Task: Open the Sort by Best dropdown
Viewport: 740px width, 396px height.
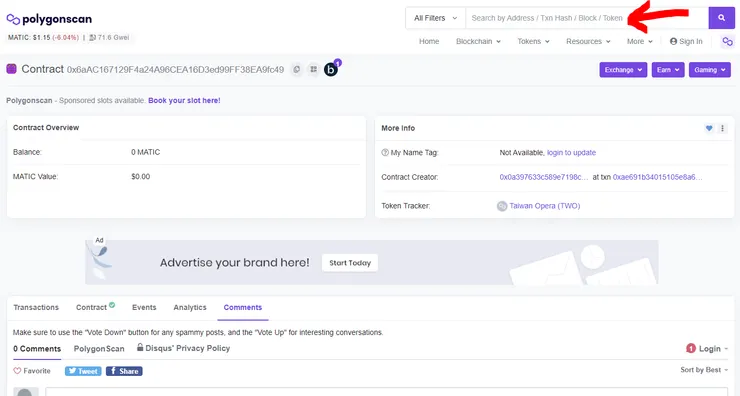Action: (x=704, y=370)
